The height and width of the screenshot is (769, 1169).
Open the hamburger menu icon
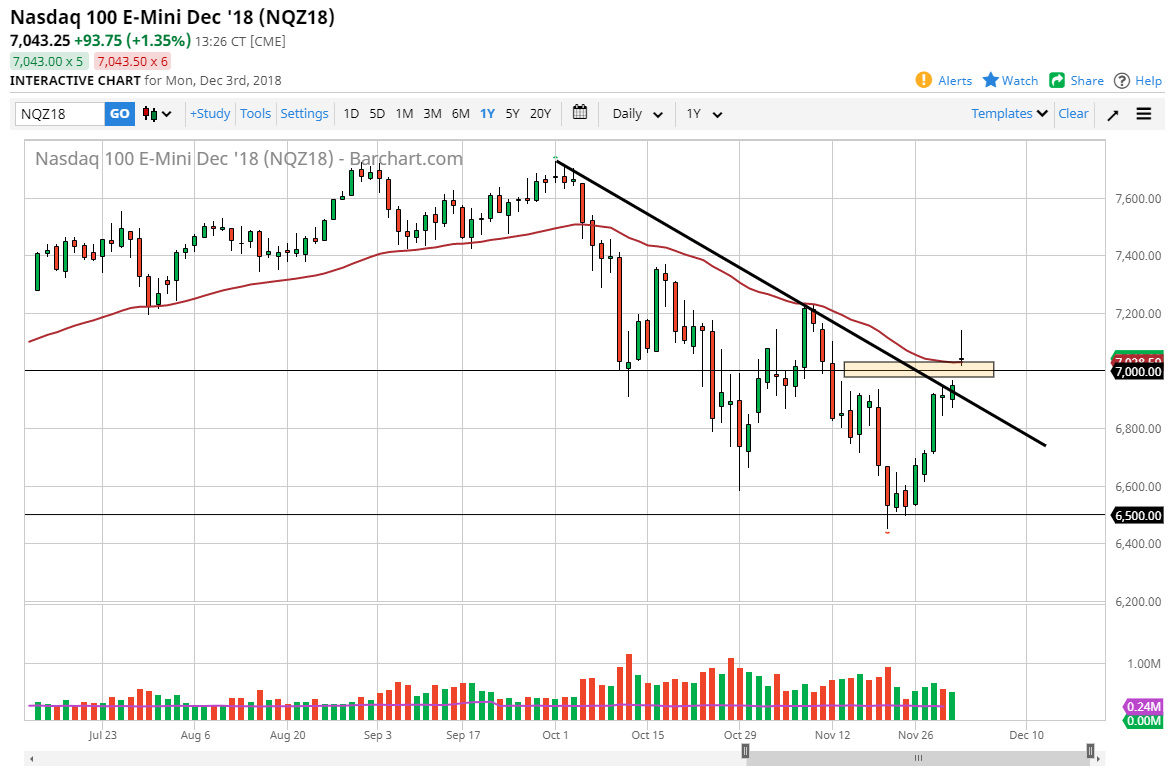pos(1144,114)
